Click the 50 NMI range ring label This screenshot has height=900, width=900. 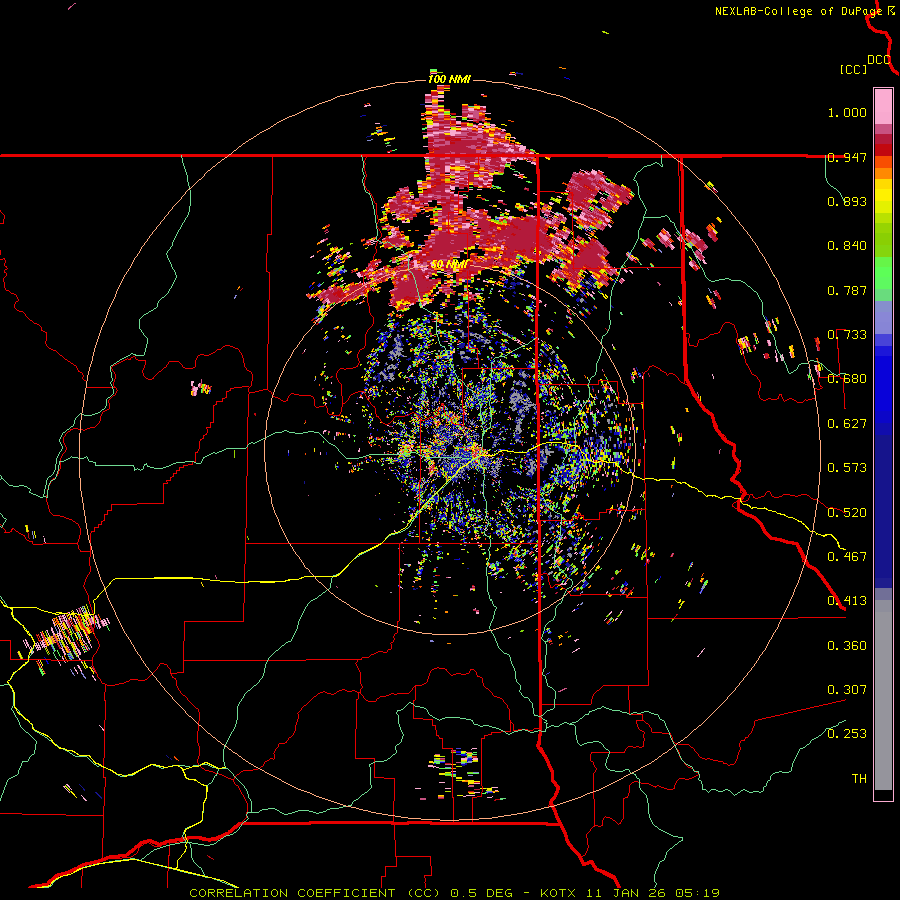click(x=449, y=265)
